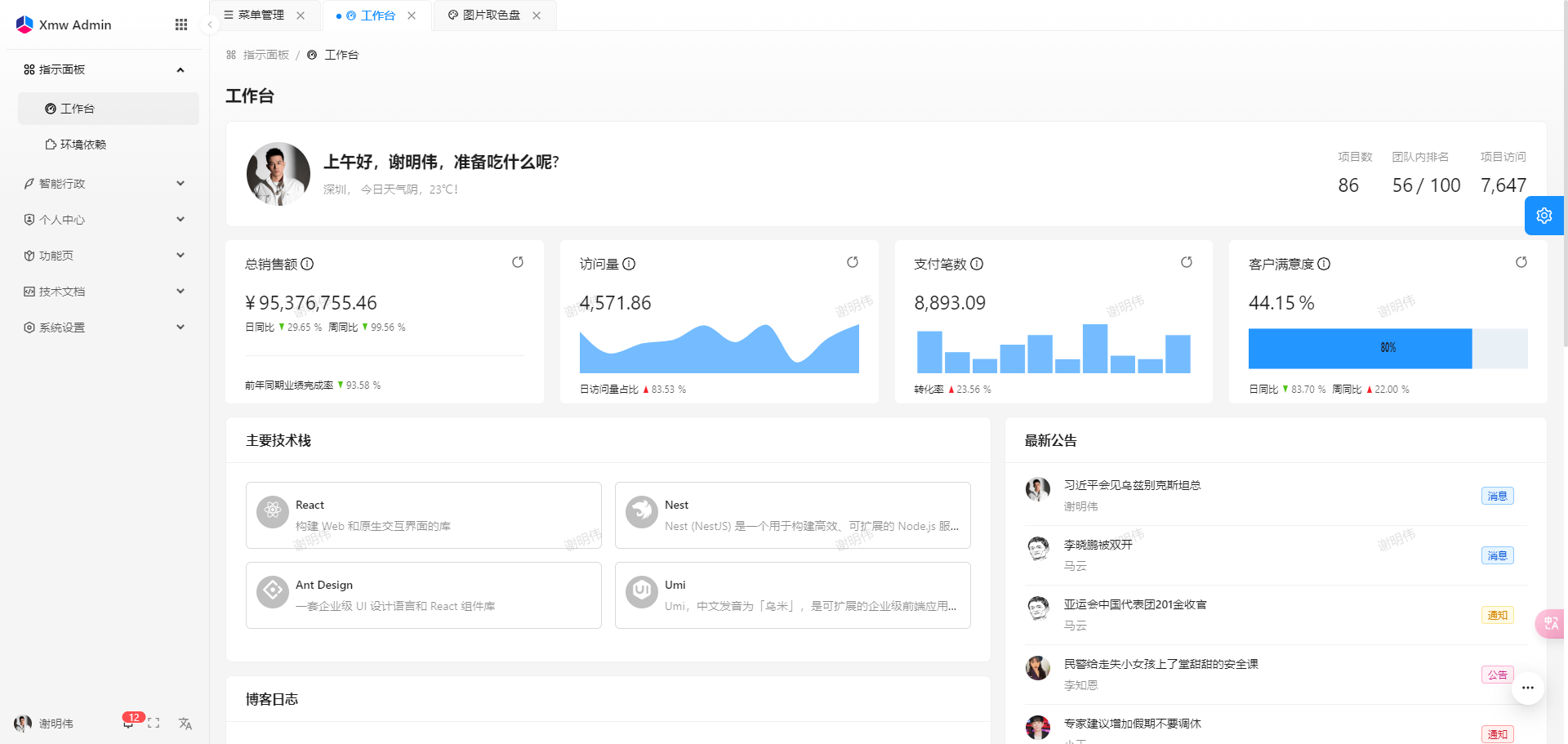The height and width of the screenshot is (744, 1568).
Task: Select 工作台 in the sidebar
Action: pyautogui.click(x=109, y=109)
